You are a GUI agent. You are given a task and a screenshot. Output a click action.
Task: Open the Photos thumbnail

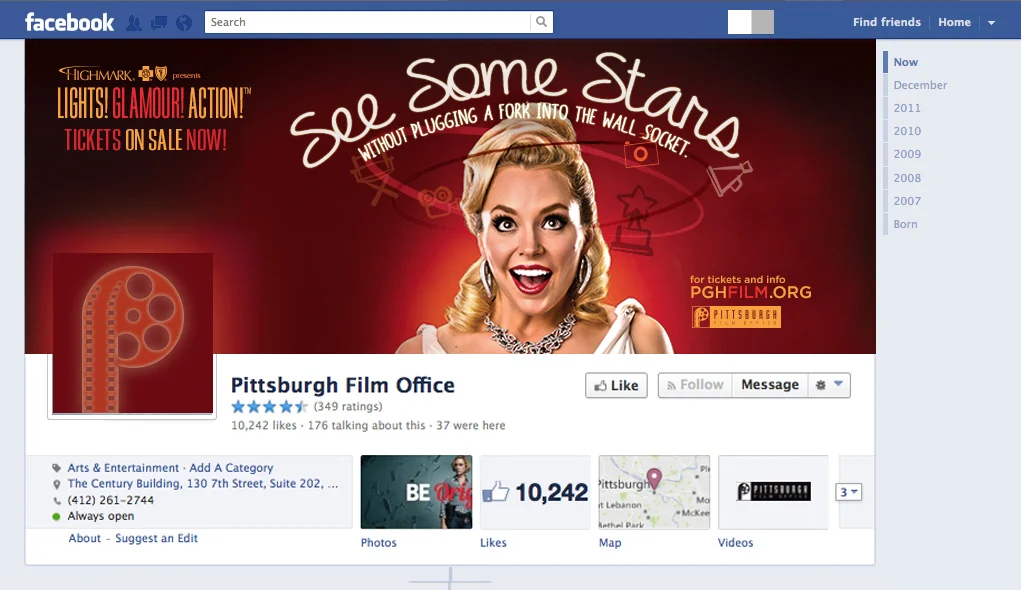point(416,492)
